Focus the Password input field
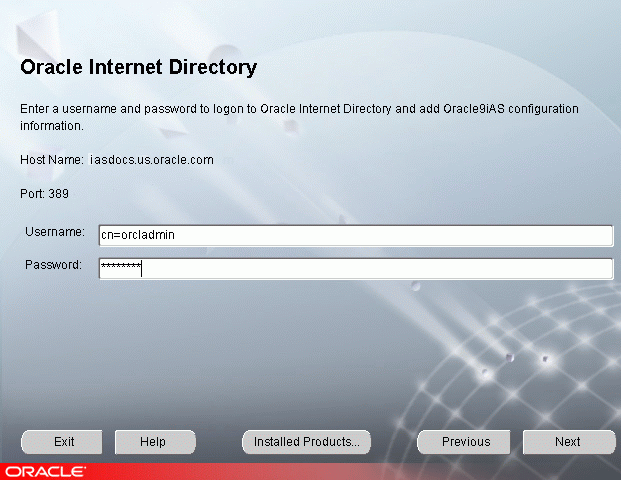 click(x=356, y=269)
